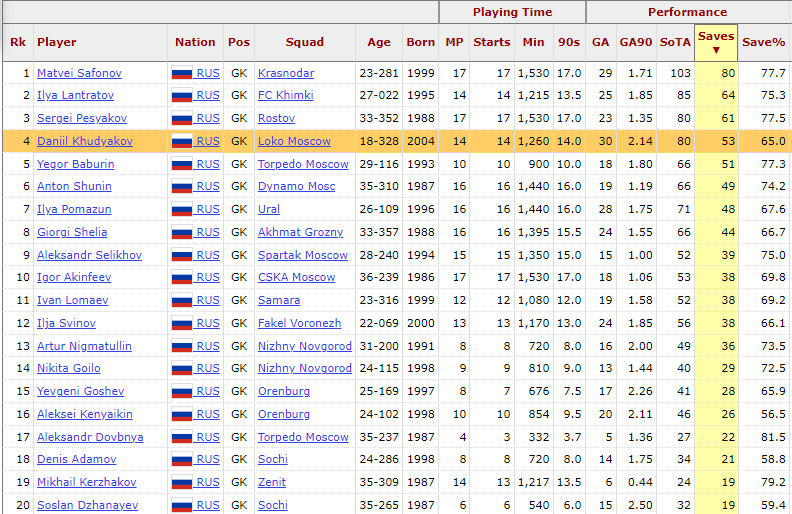The image size is (792, 514).
Task: Open Ivan Lomaev player link
Action: (73, 300)
